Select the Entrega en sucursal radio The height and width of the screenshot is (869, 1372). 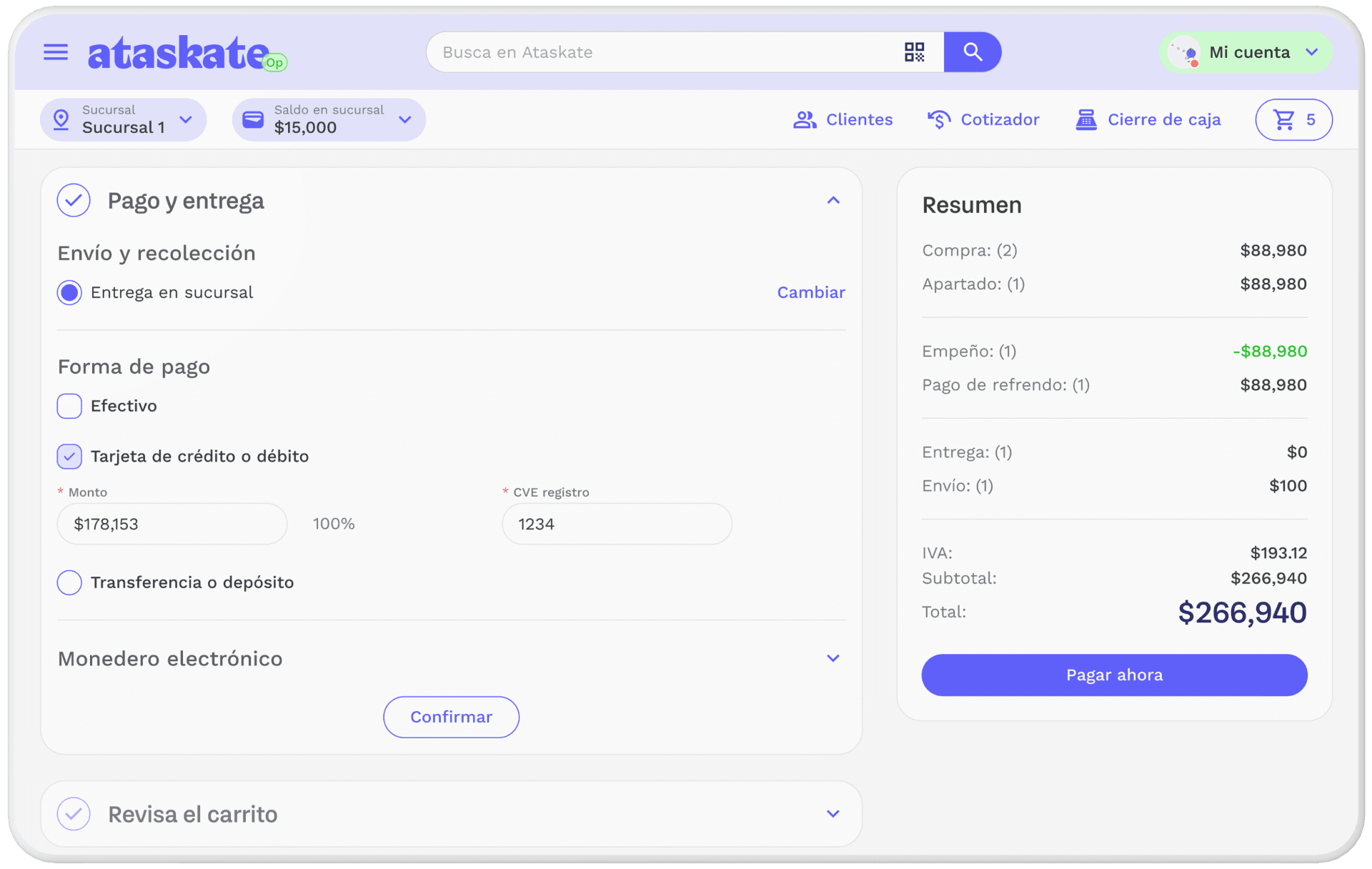coord(69,293)
